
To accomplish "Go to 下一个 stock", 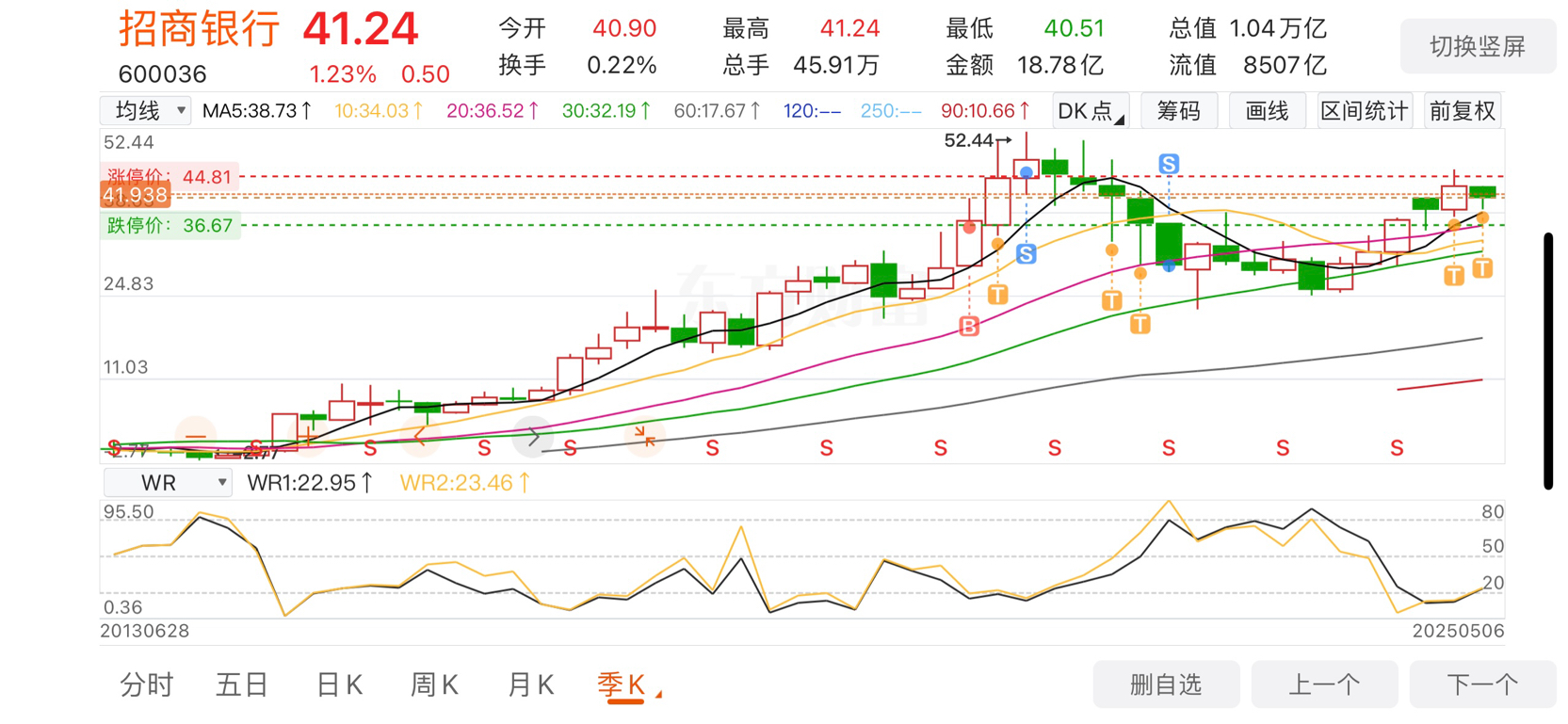I will 1482,684.
